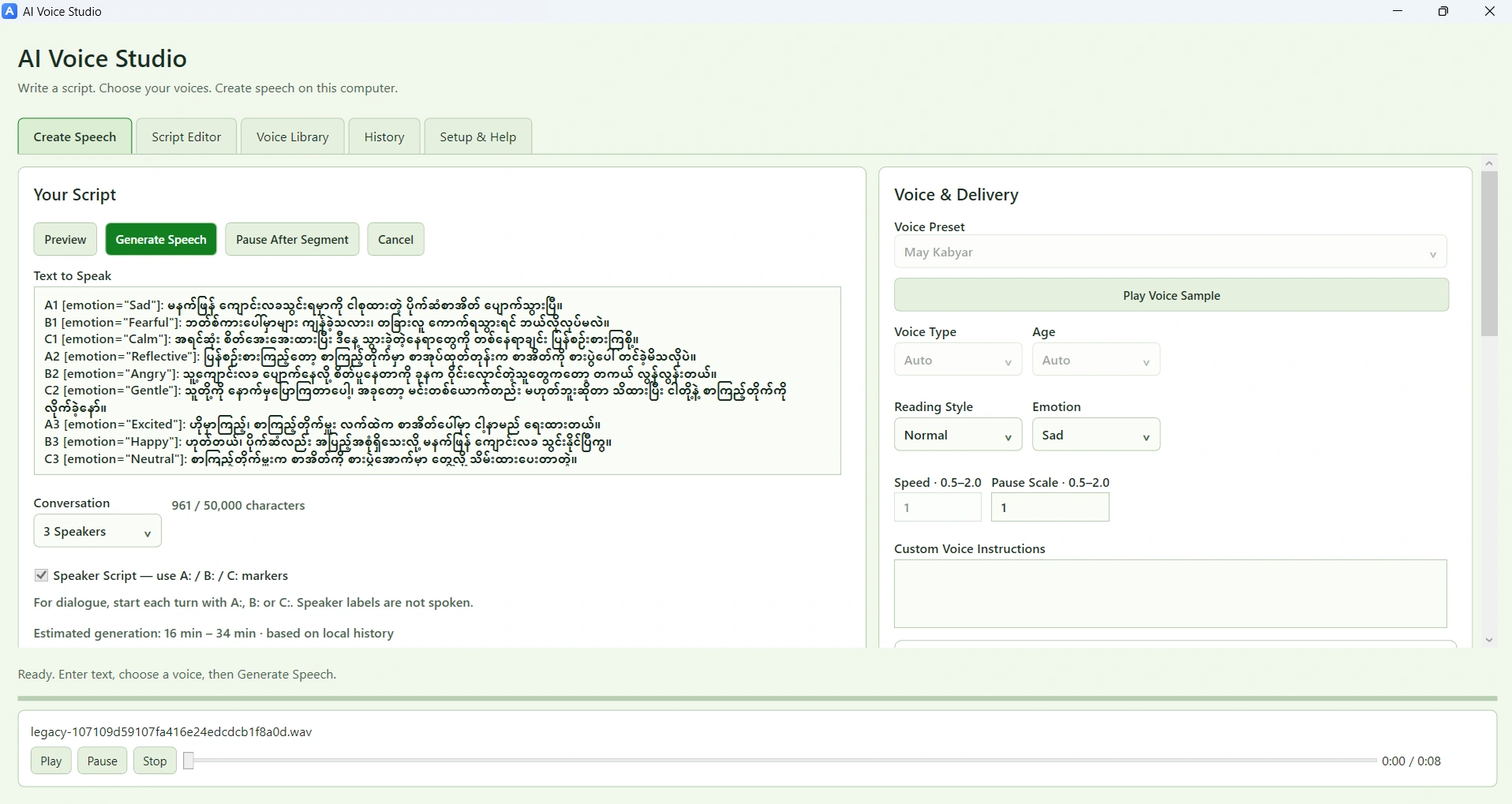The height and width of the screenshot is (804, 1512).
Task: Switch to the Create Speech tab
Action: tap(75, 136)
